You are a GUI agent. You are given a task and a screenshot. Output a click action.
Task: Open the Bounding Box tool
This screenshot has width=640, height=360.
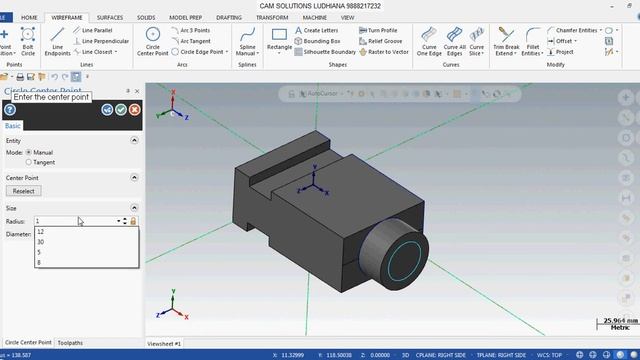[318, 41]
